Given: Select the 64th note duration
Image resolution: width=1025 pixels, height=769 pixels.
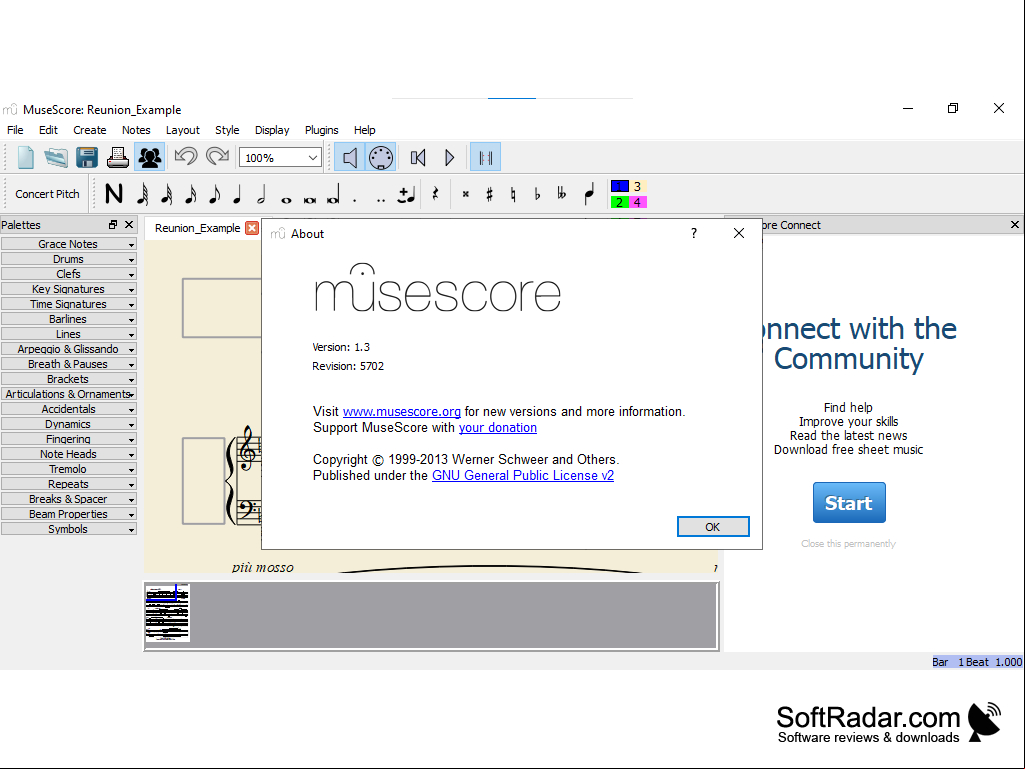Looking at the screenshot, I should (x=143, y=194).
